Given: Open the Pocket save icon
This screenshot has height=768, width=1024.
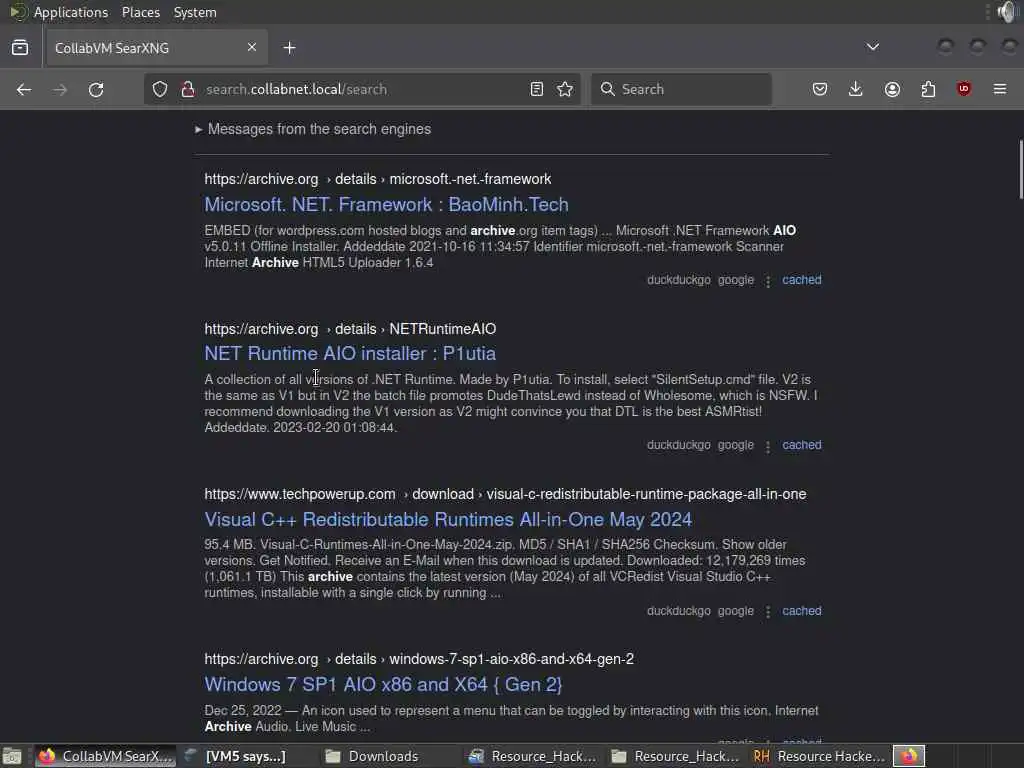Looking at the screenshot, I should coord(820,89).
